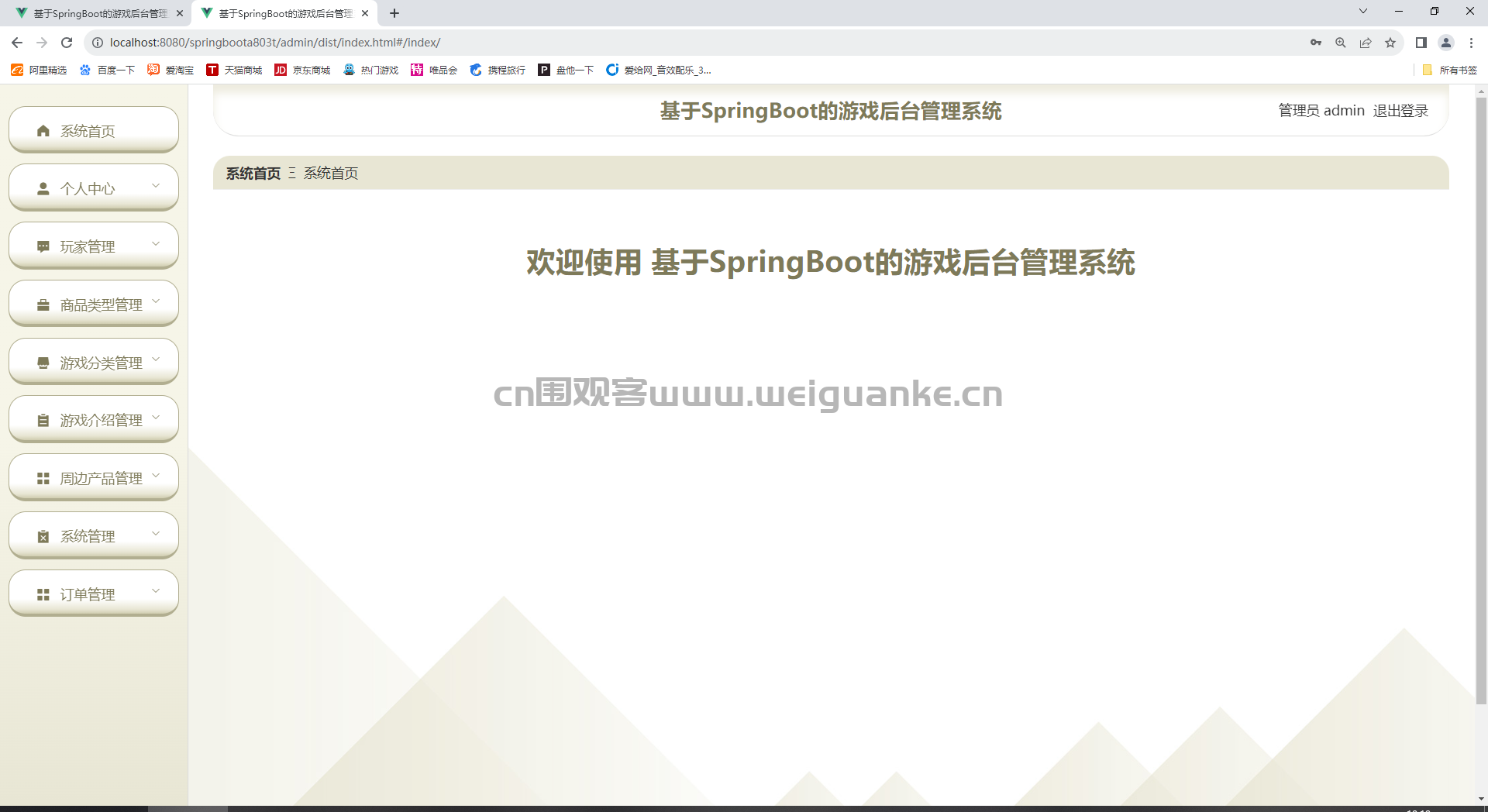Click the icon beside 游戏分类管理
Screen dimensions: 1488x812
(43, 363)
